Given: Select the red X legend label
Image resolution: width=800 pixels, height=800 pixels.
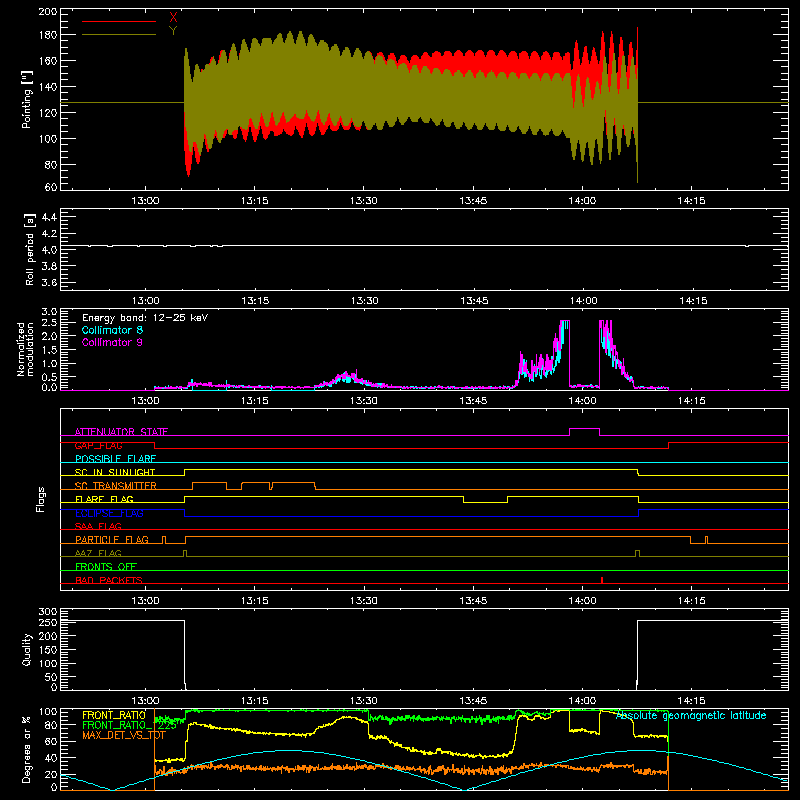Looking at the screenshot, I should coord(173,17).
